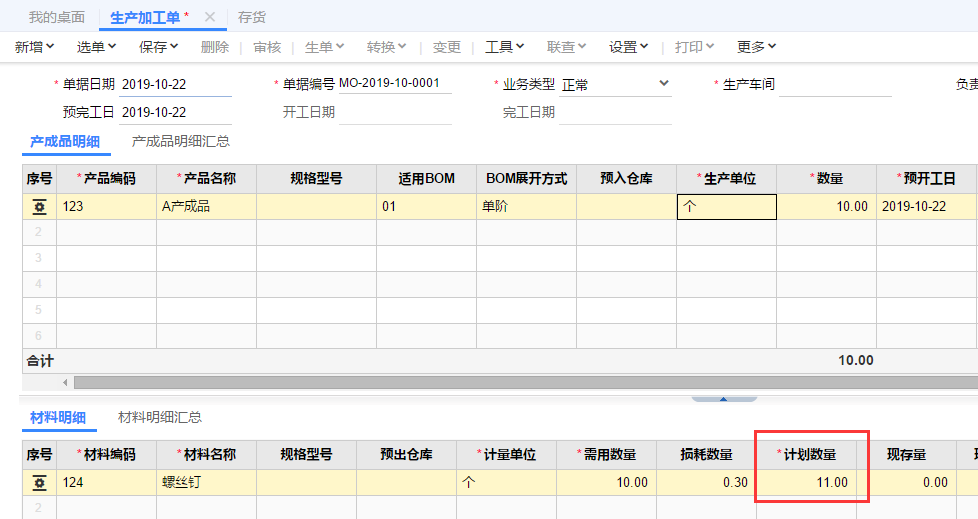Open the 新增 dropdown menu
The width and height of the screenshot is (978, 519).
click(x=36, y=47)
